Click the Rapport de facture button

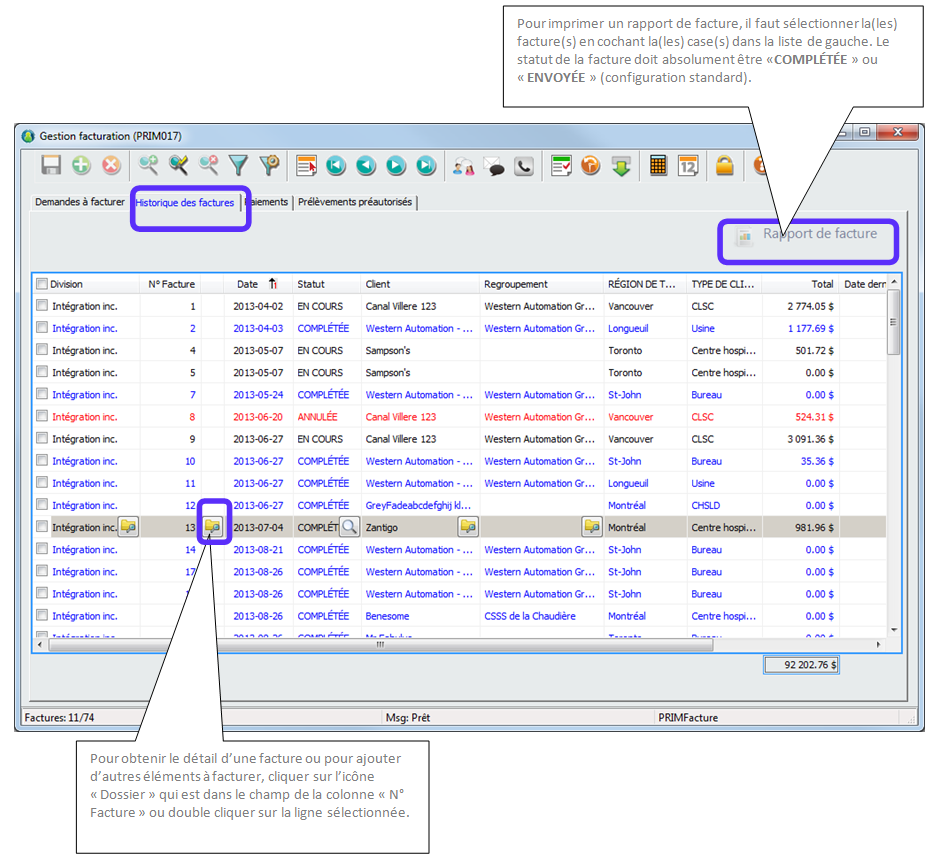pyautogui.click(x=808, y=235)
